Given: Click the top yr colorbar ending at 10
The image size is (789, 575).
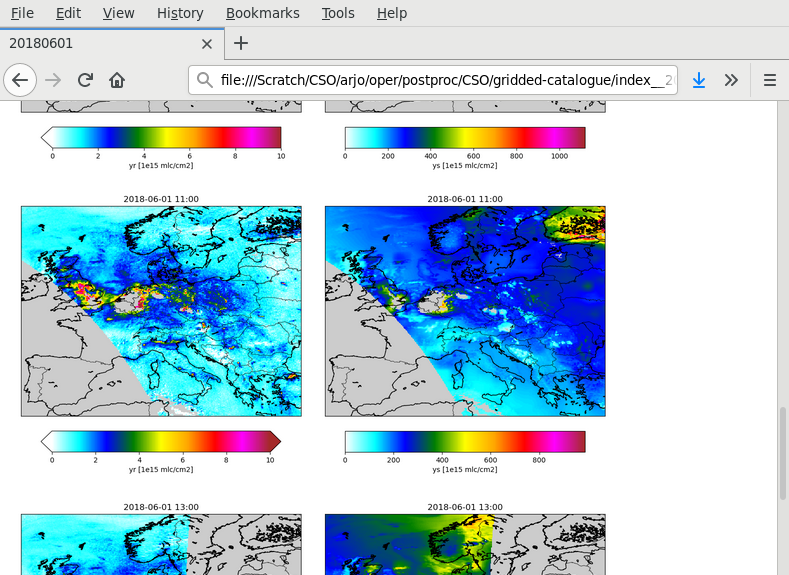Looking at the screenshot, I should [x=161, y=137].
